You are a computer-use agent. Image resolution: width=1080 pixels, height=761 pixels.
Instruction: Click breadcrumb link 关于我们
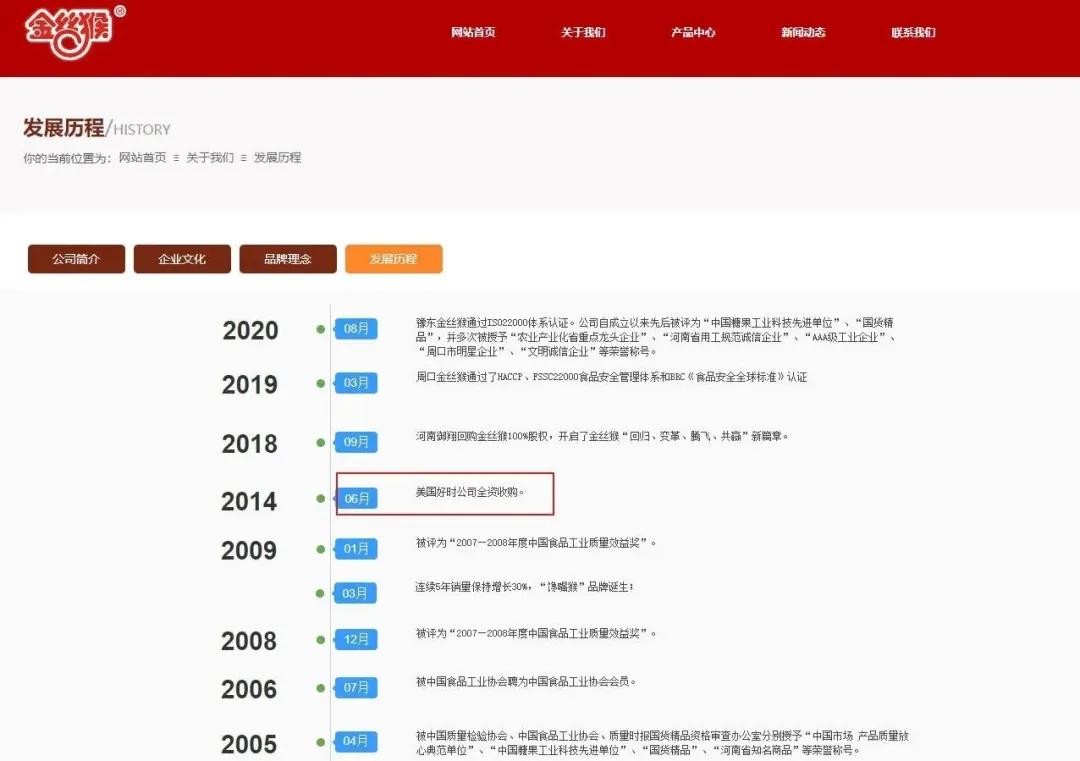tap(210, 158)
